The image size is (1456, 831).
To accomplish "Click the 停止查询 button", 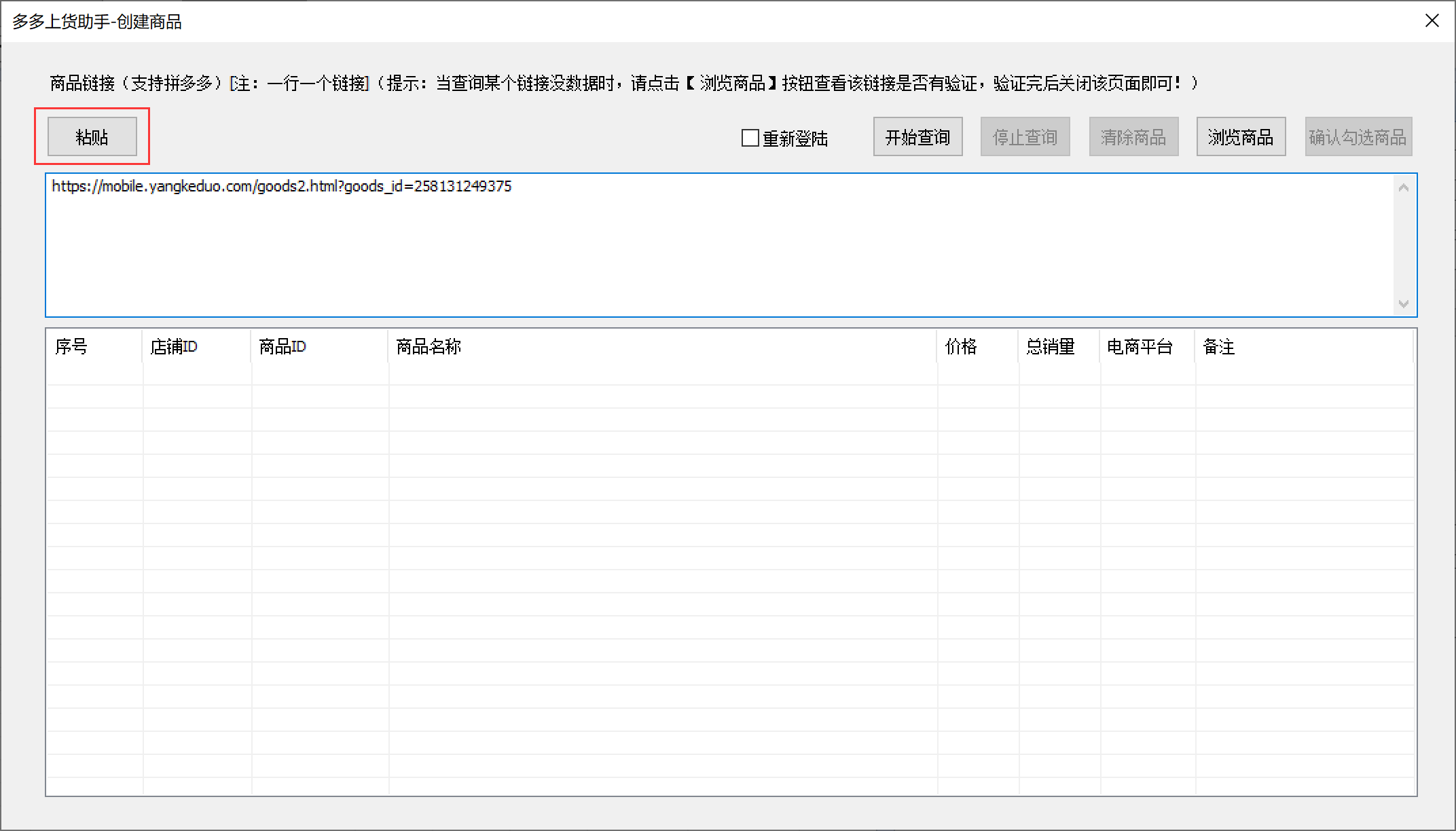I will 1025,137.
